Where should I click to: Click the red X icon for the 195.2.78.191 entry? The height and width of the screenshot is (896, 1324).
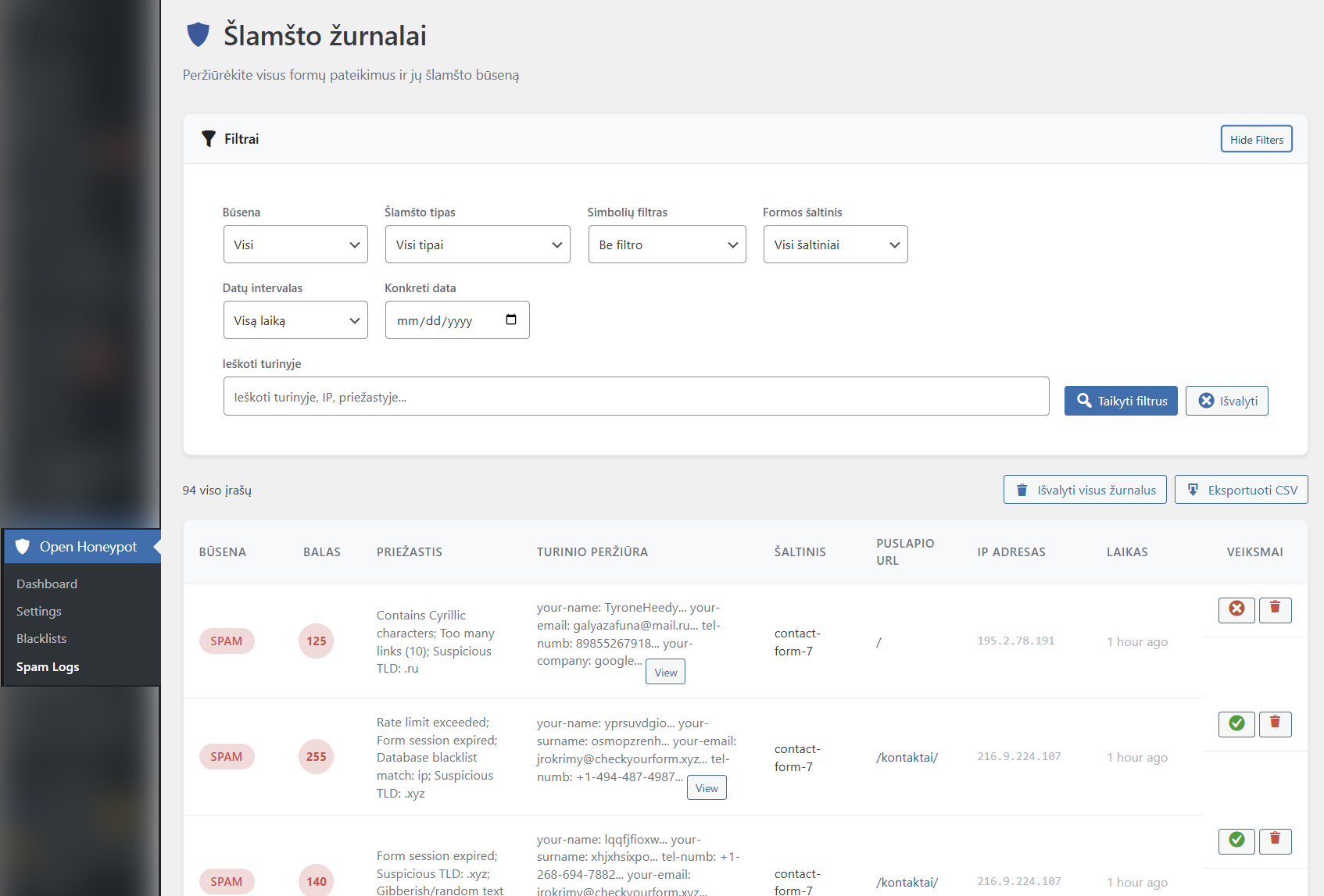(x=1236, y=609)
